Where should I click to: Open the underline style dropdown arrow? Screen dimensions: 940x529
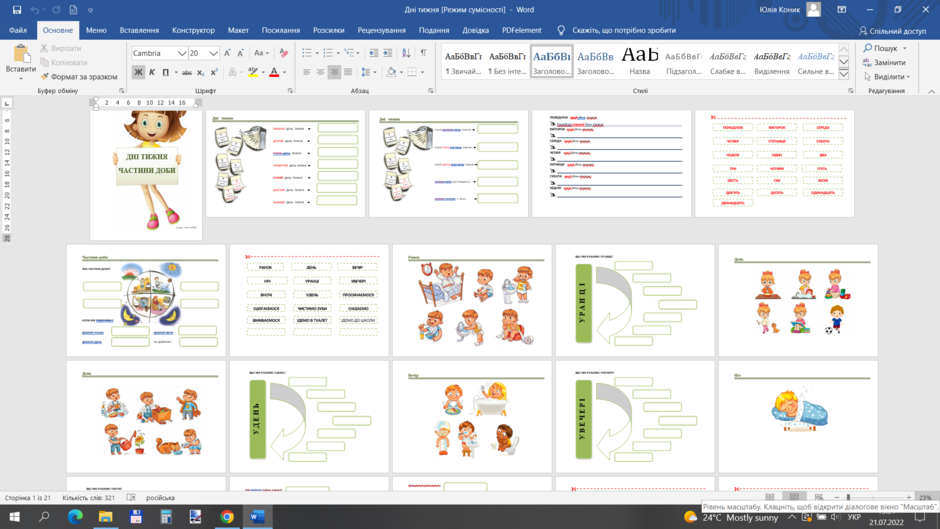pos(176,73)
